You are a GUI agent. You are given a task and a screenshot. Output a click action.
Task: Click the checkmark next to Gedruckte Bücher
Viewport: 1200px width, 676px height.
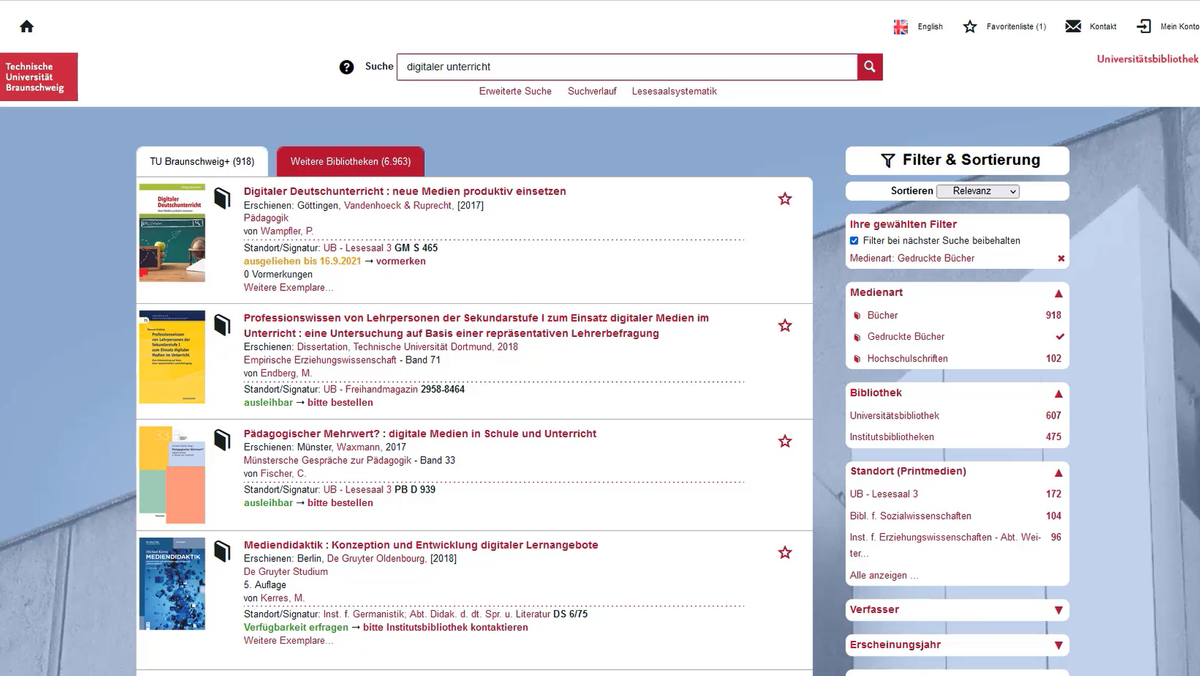(x=1060, y=337)
